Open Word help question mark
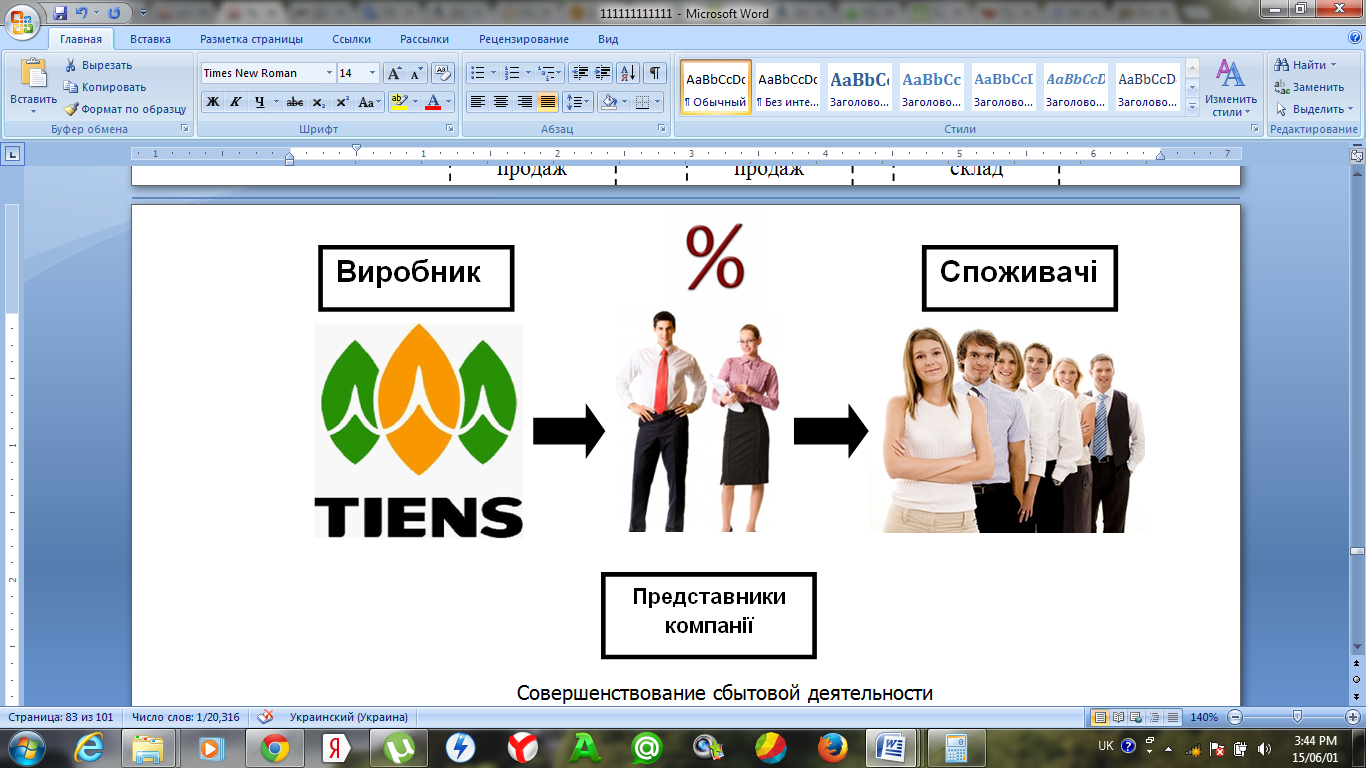 click(1353, 39)
